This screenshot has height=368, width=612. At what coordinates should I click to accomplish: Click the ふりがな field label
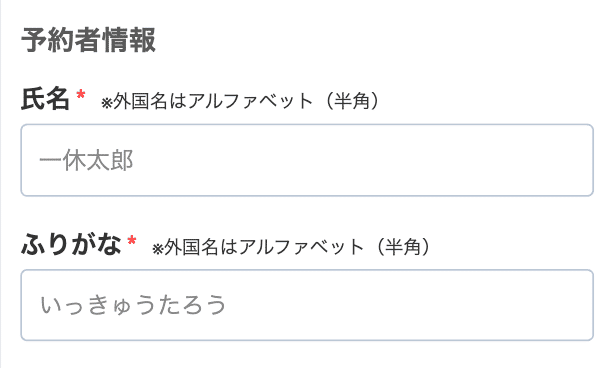point(71,245)
